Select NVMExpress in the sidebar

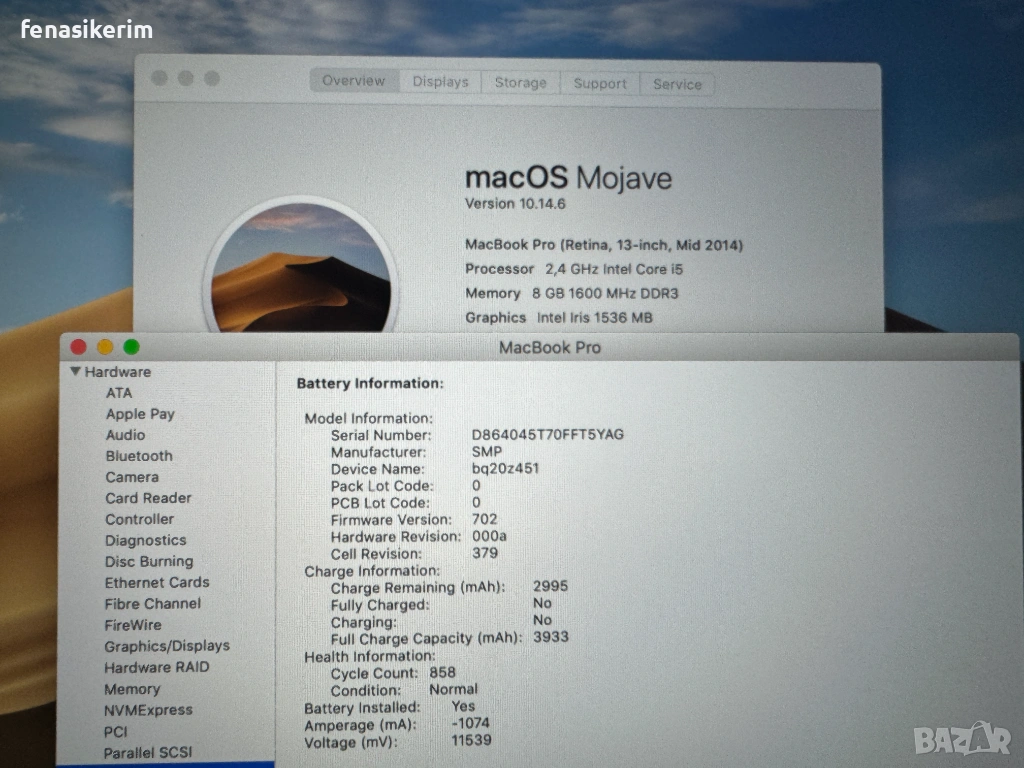pos(148,710)
